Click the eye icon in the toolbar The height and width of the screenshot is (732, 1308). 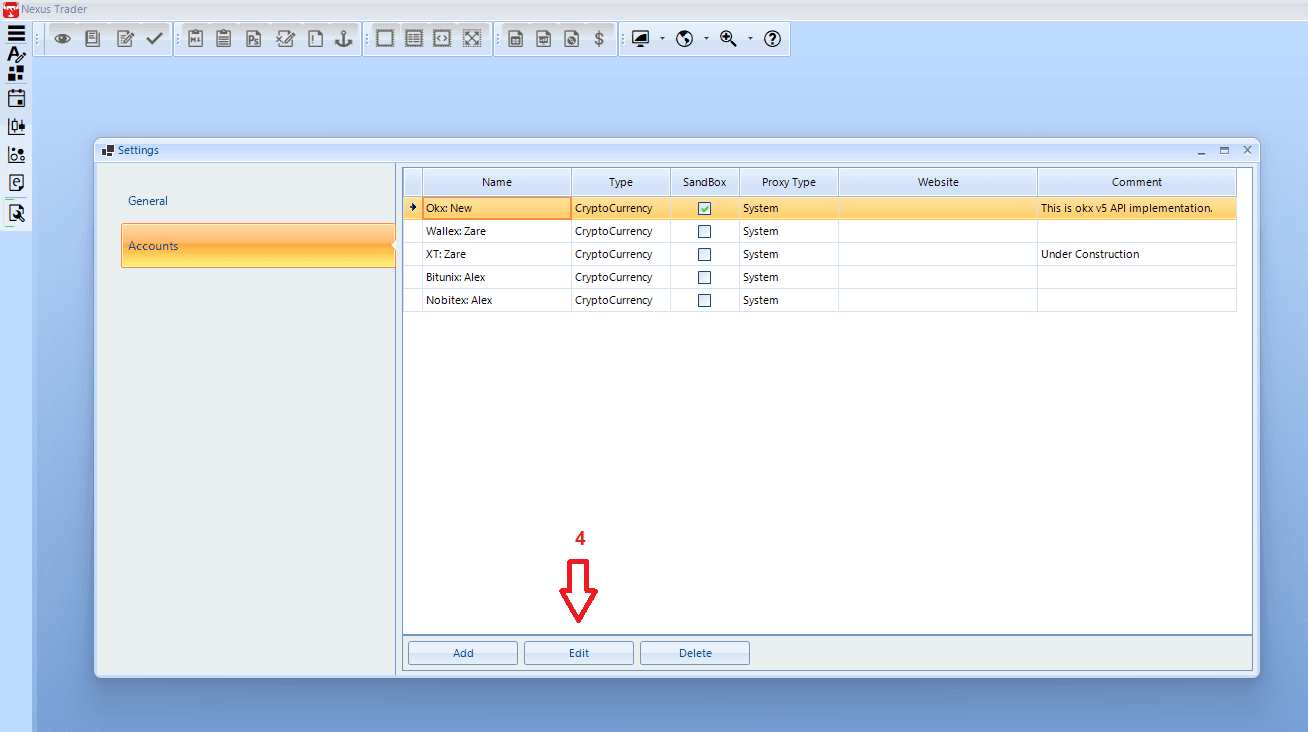[x=62, y=39]
